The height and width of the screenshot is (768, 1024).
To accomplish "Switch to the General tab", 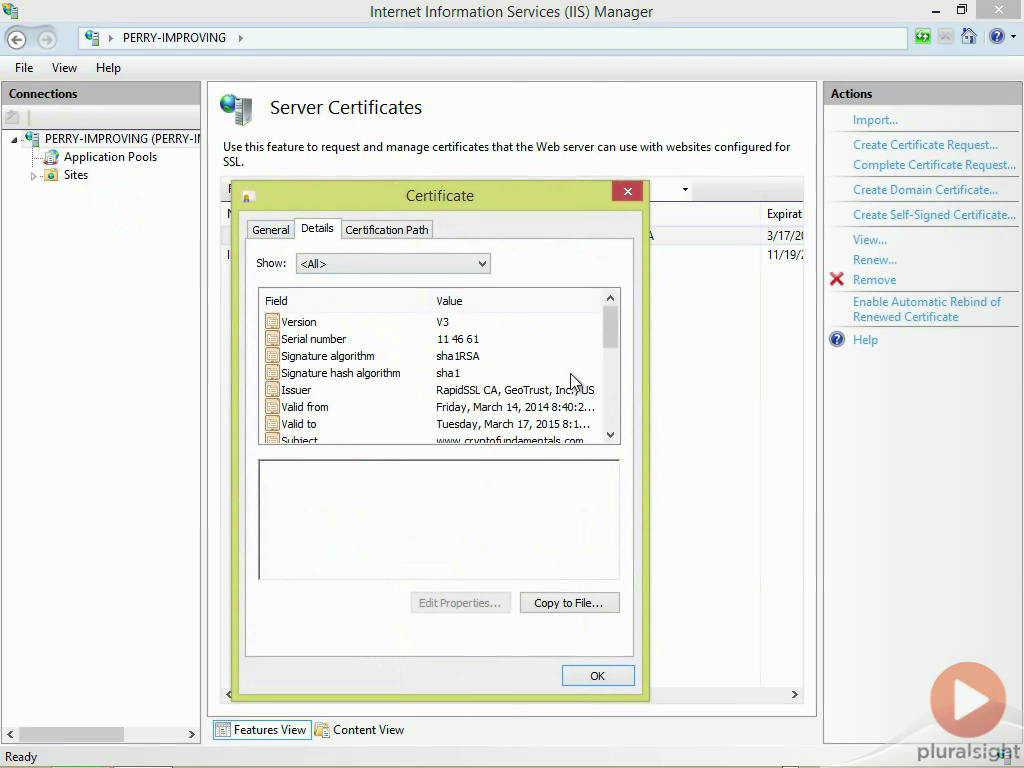I will coord(270,230).
